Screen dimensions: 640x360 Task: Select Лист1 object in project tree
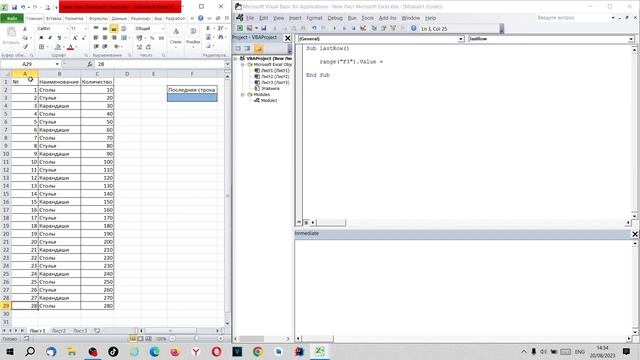pyautogui.click(x=275, y=70)
